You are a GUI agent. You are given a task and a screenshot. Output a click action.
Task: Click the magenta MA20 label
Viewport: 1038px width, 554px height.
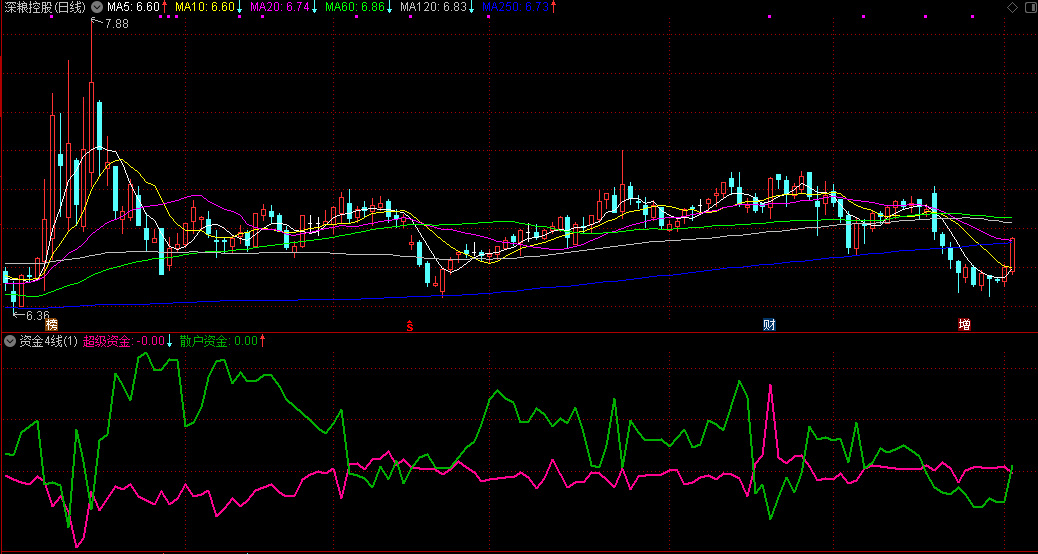283,7
